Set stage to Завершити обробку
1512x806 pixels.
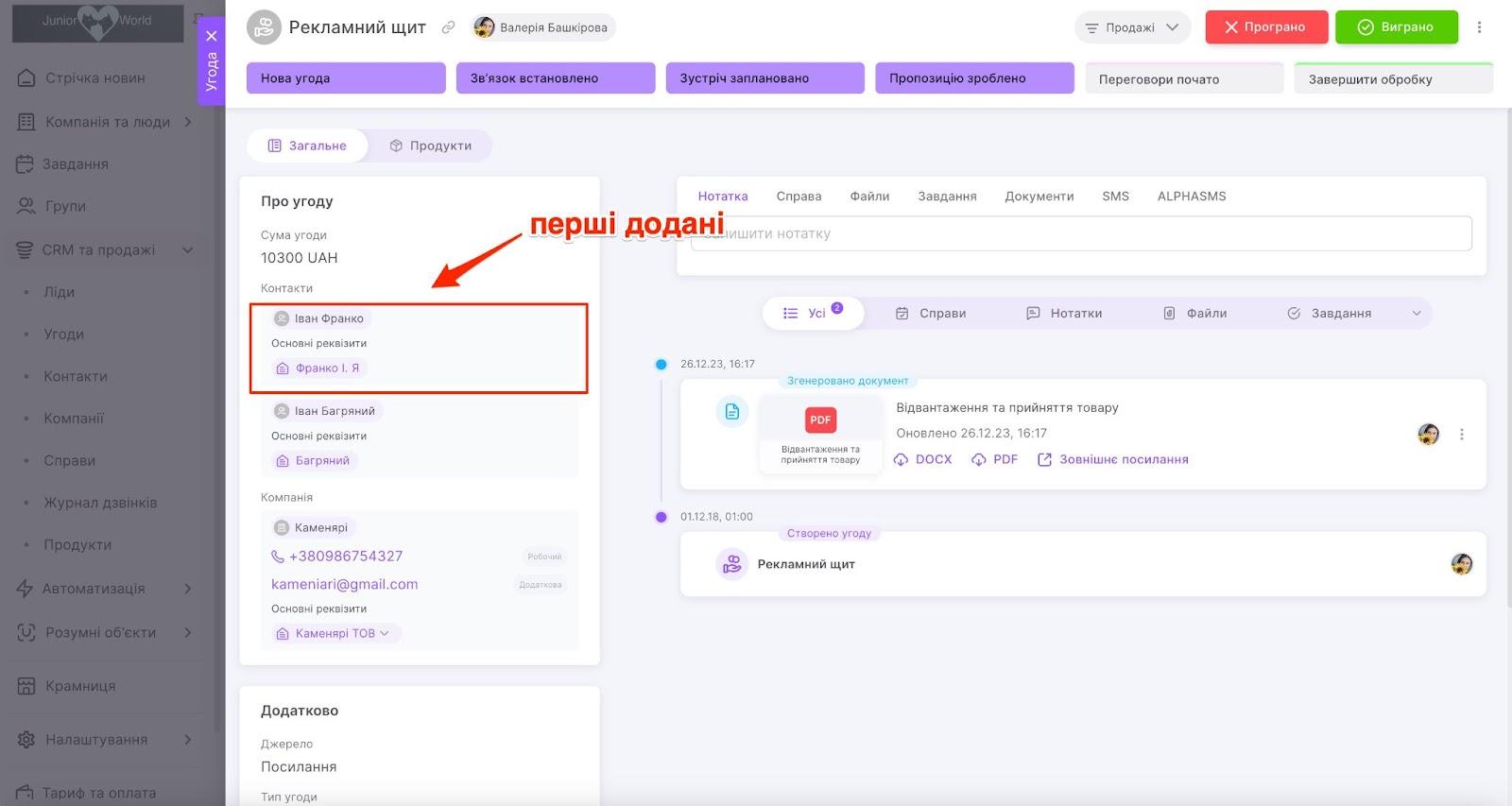pyautogui.click(x=1394, y=79)
